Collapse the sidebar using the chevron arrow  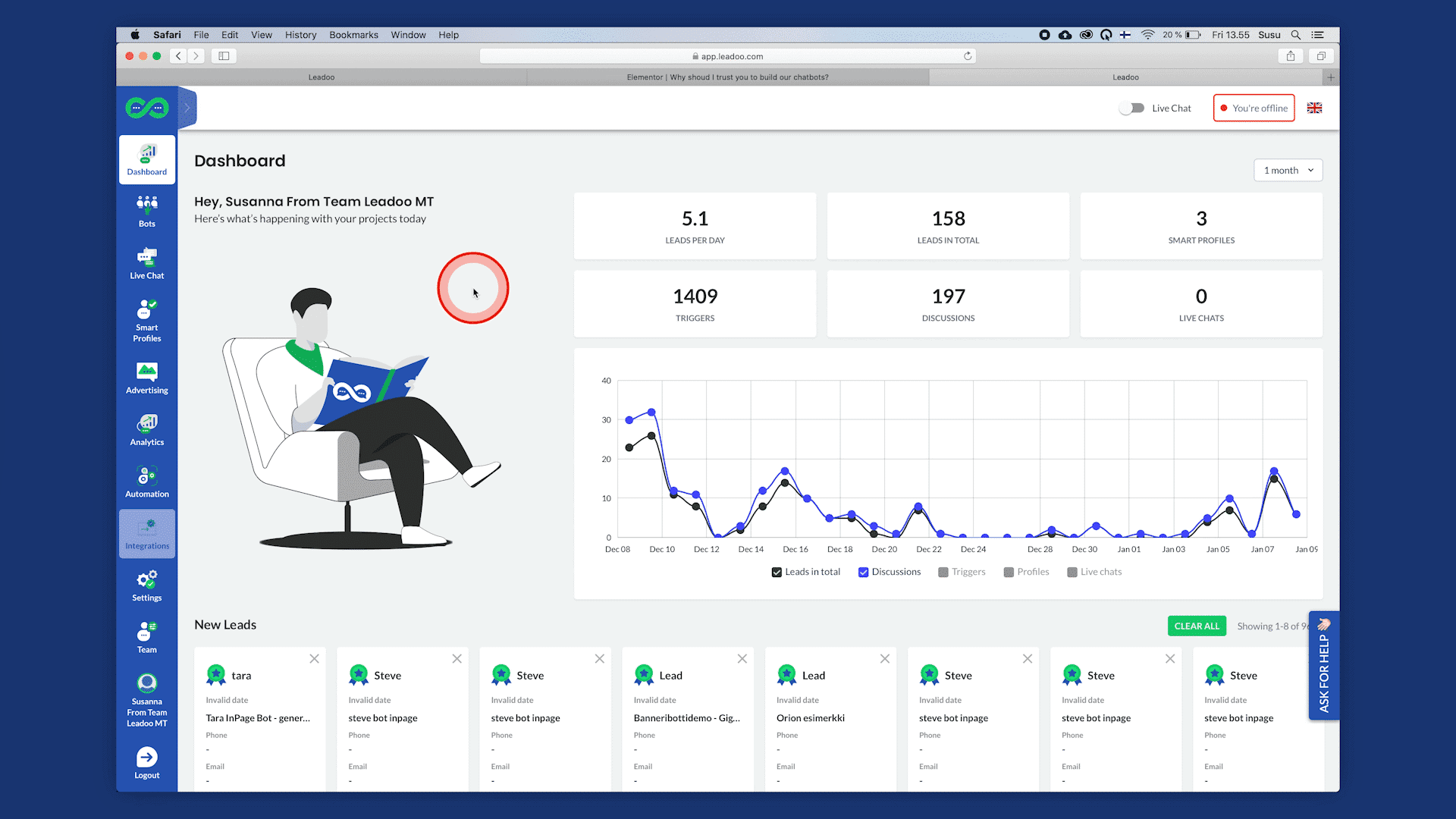tap(187, 108)
